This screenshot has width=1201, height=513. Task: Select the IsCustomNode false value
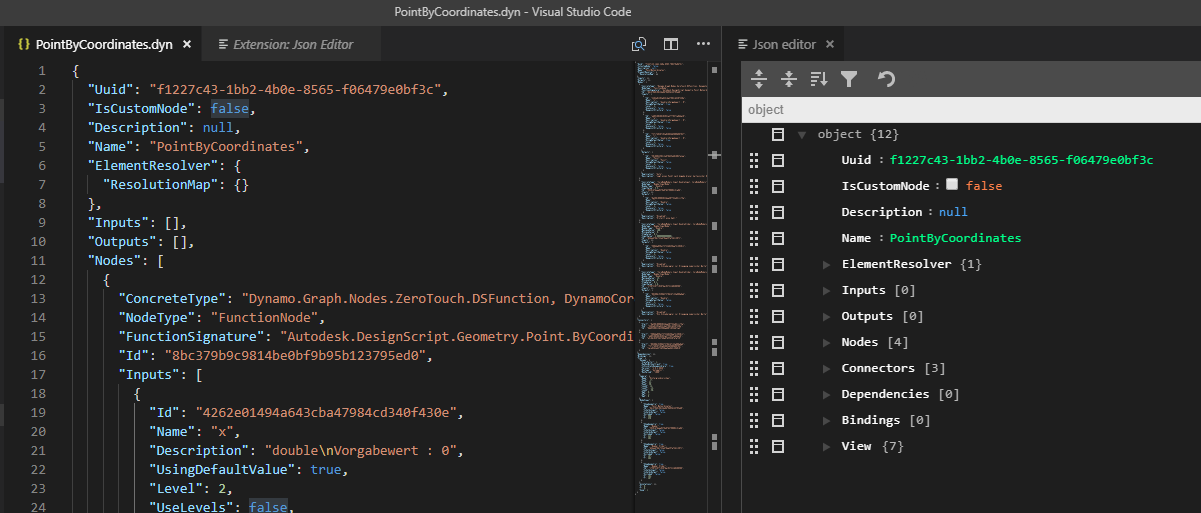coord(984,186)
